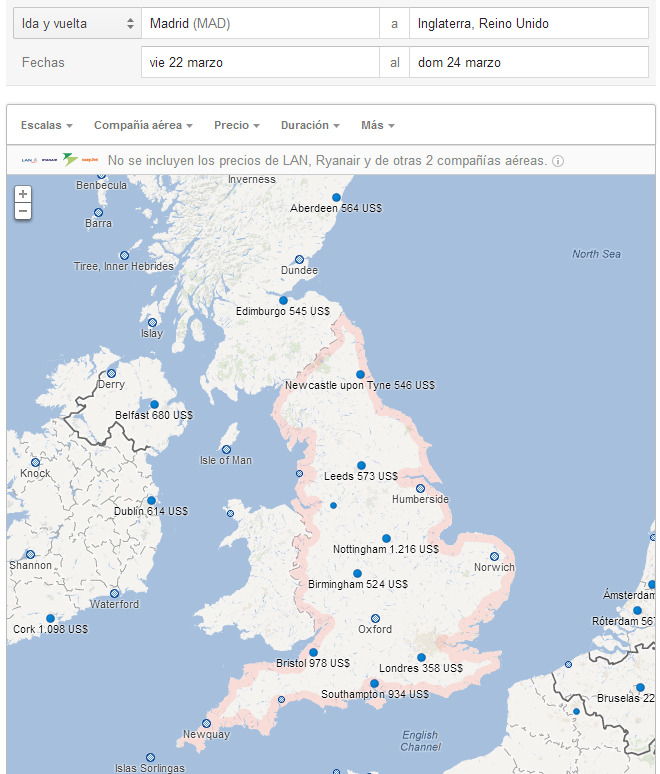660x774 pixels.
Task: Open the Compañía aérea filter
Action: (x=143, y=126)
